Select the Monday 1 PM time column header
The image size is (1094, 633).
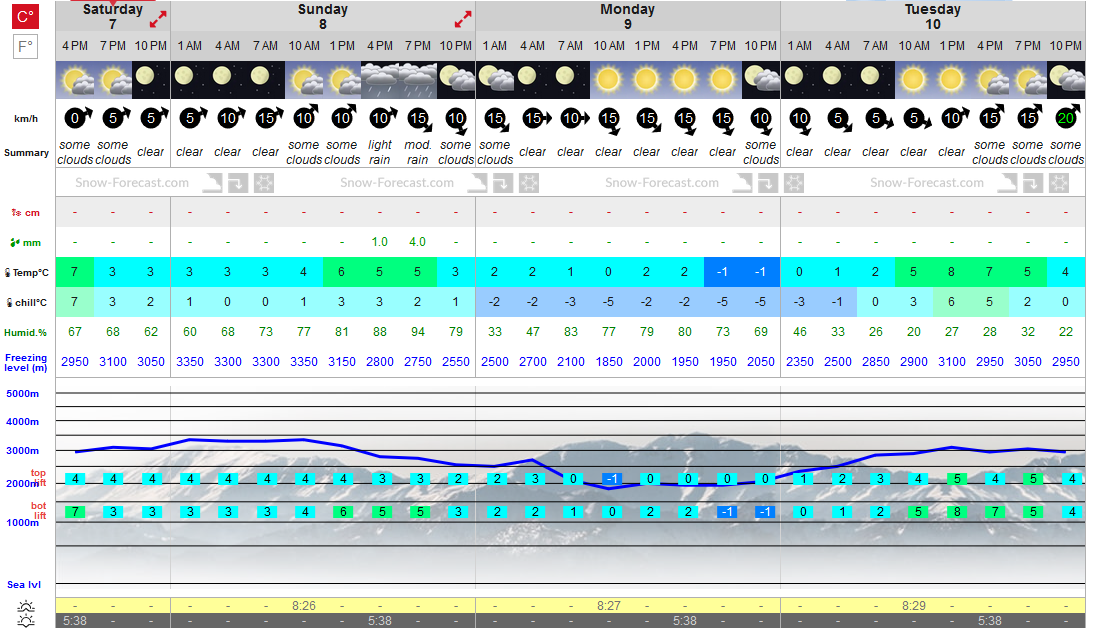point(647,46)
